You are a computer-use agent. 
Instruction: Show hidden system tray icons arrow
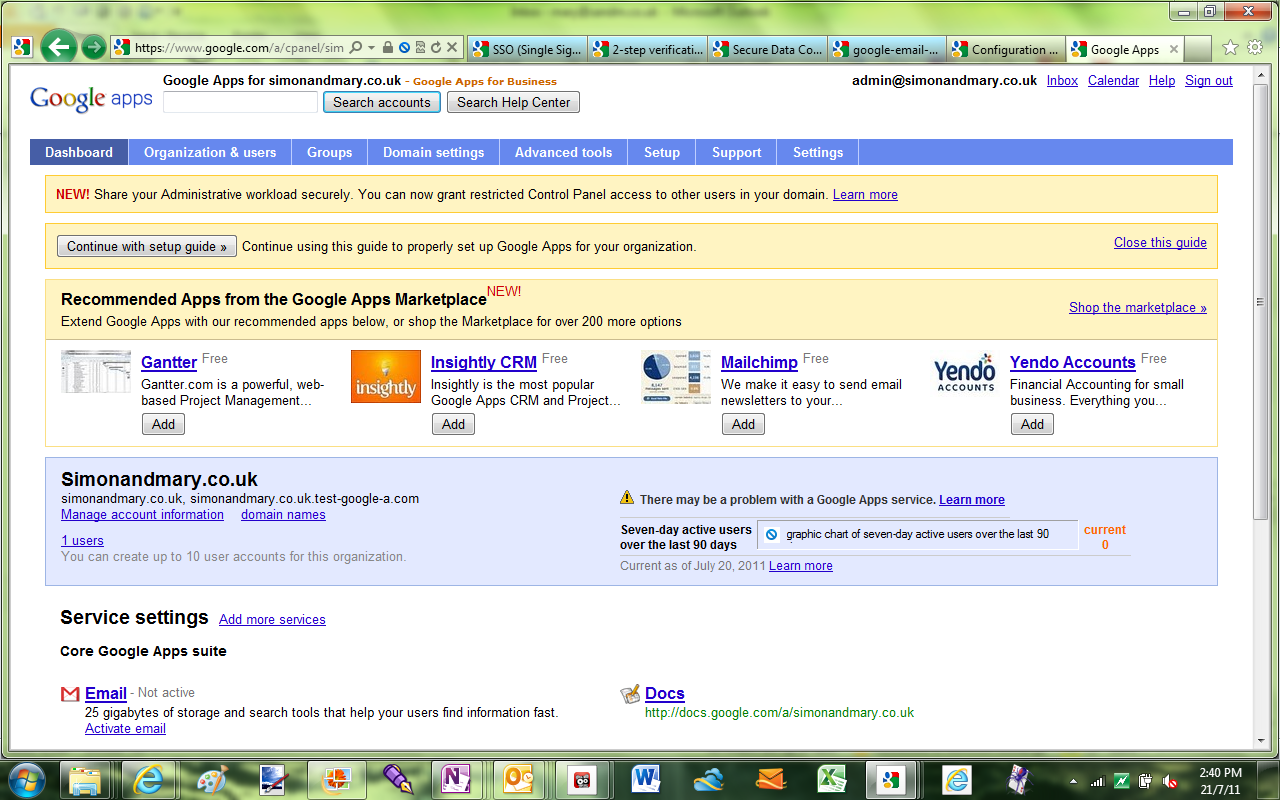coord(1072,780)
